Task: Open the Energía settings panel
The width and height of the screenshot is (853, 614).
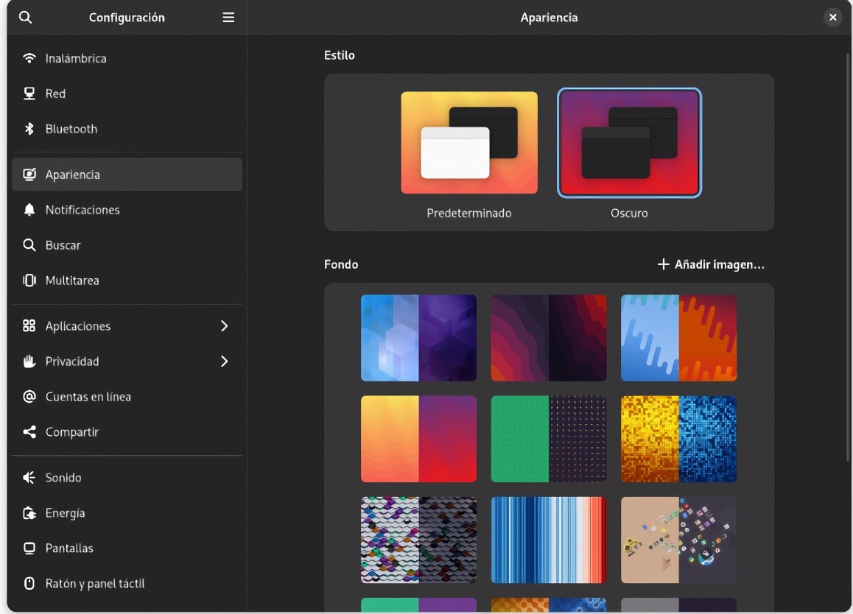Action: click(127, 513)
